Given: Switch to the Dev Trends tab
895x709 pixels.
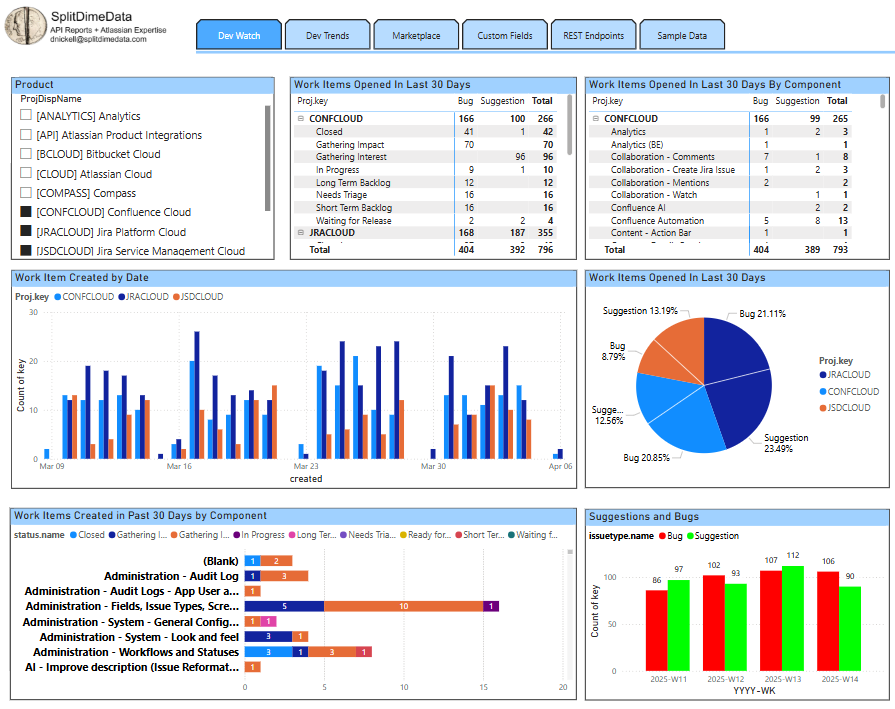Looking at the screenshot, I should coord(327,34).
